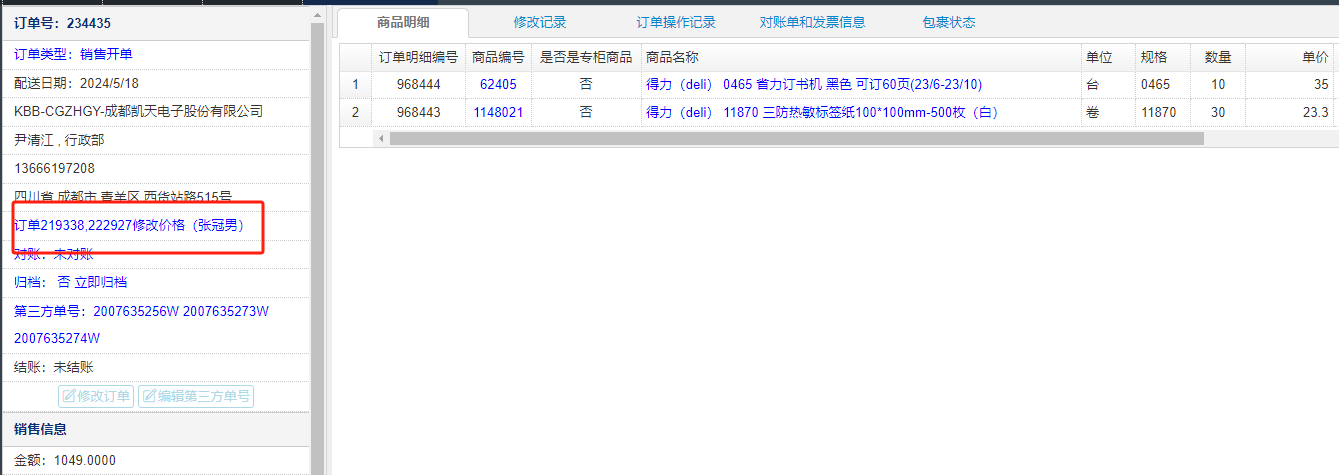Click the order type 销售开单 text
Image resolution: width=1339 pixels, height=475 pixels.
click(x=106, y=54)
